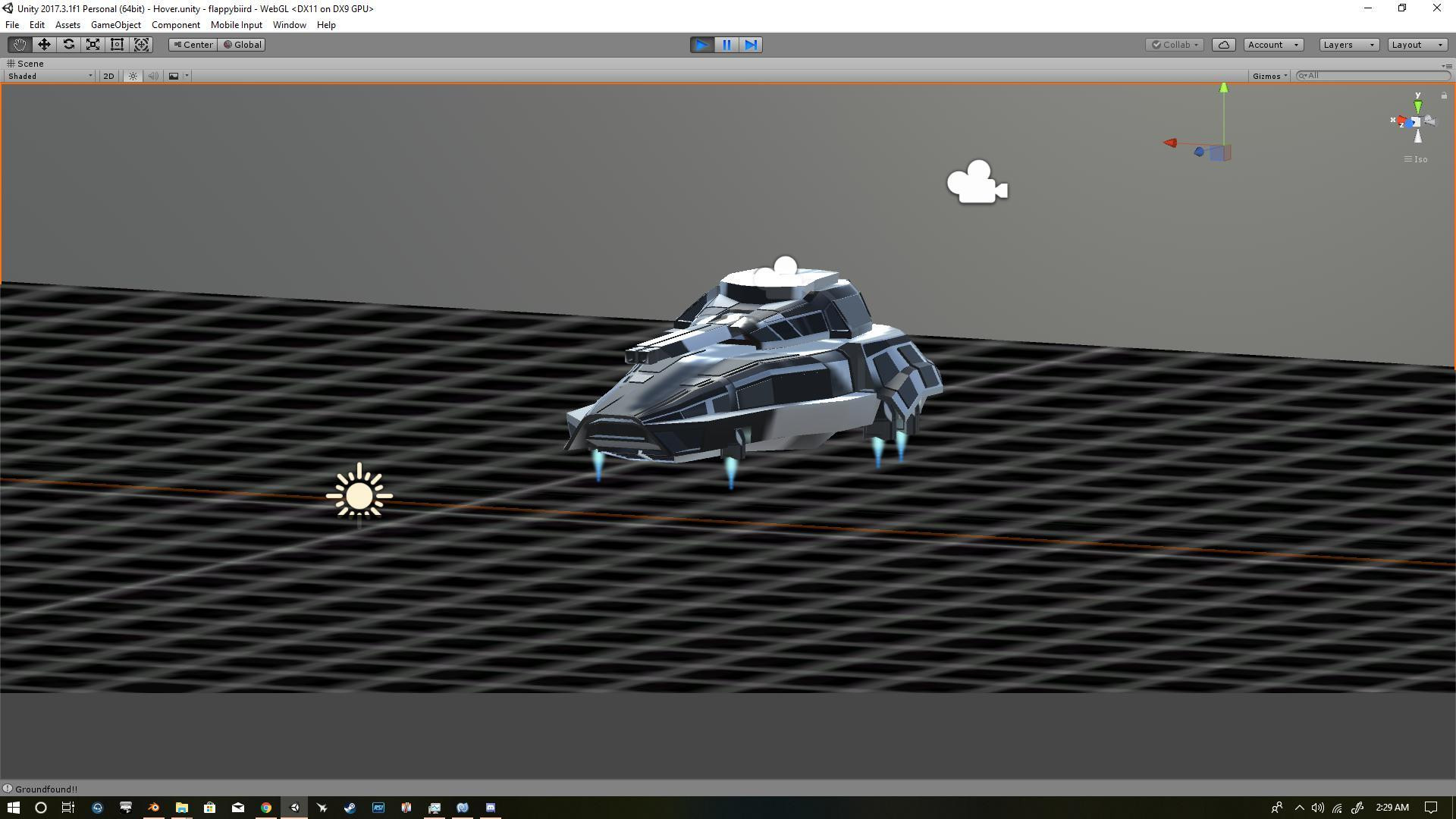Open the Mobile Input menu
This screenshot has width=1456, height=819.
click(237, 25)
